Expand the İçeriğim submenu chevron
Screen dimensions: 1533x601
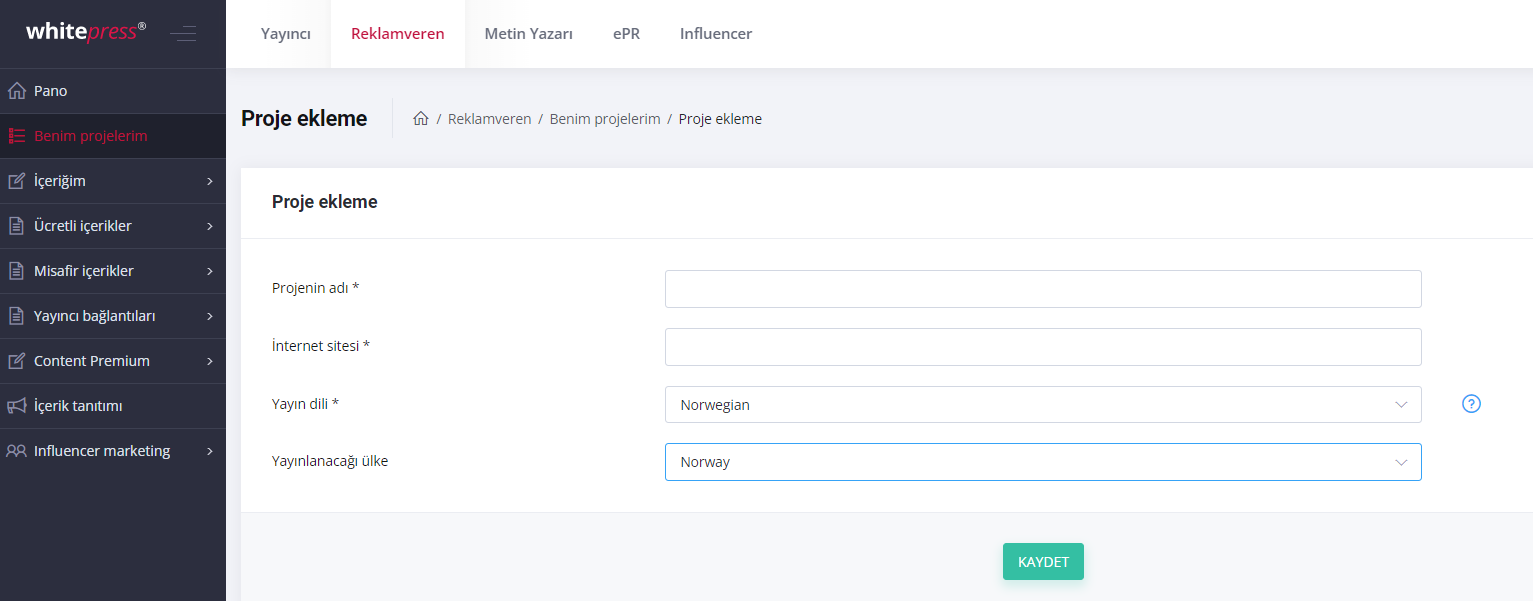coord(210,181)
